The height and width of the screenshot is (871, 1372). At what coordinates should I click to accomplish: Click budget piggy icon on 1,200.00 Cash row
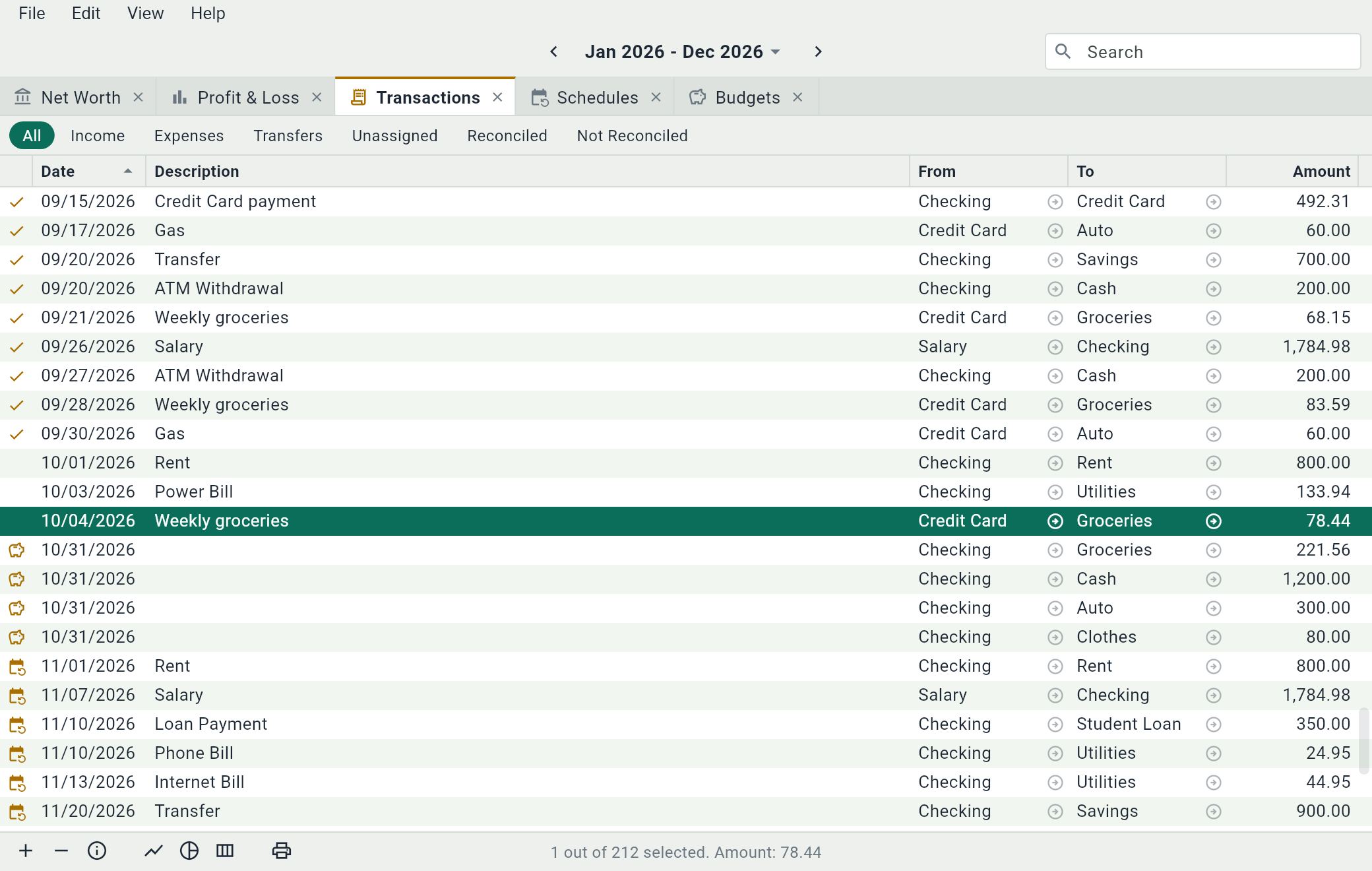pyautogui.click(x=16, y=579)
